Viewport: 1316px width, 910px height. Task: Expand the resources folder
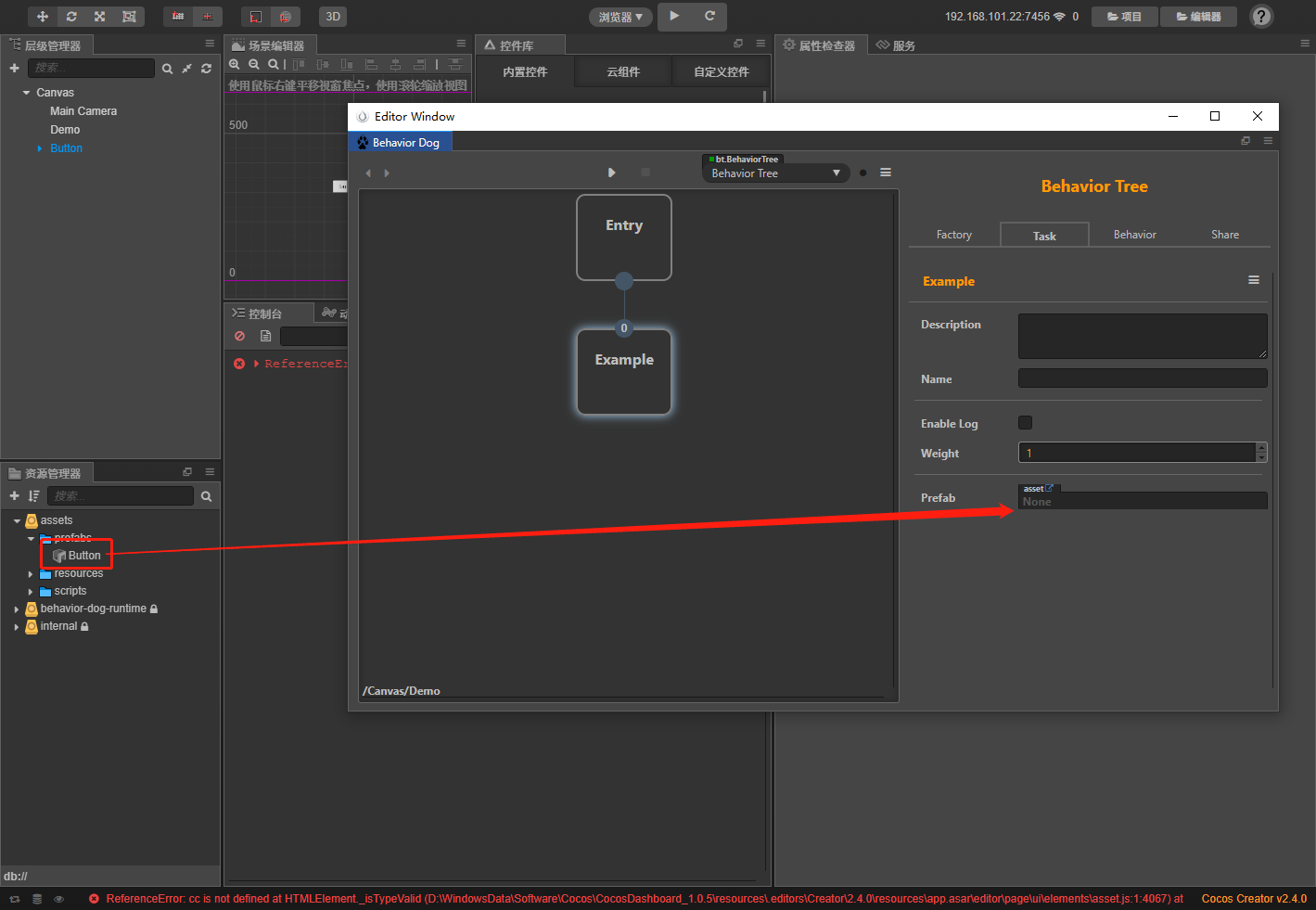[31, 574]
